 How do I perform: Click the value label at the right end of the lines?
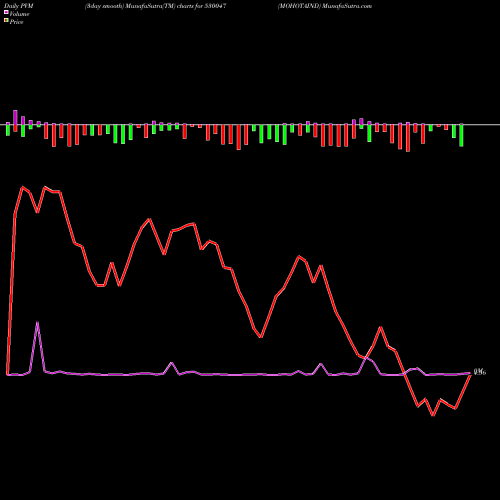[480, 372]
